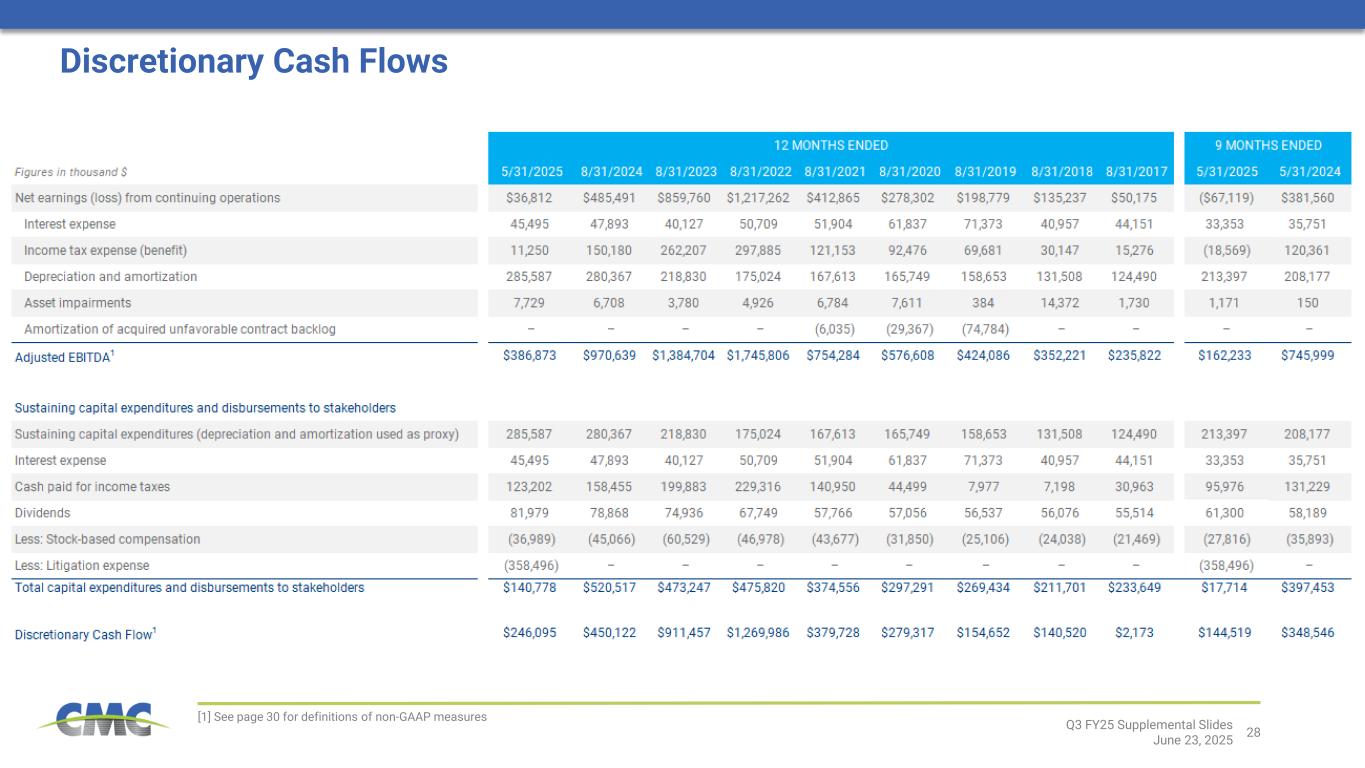Click the total disbursements value $17,714

coord(1226,587)
